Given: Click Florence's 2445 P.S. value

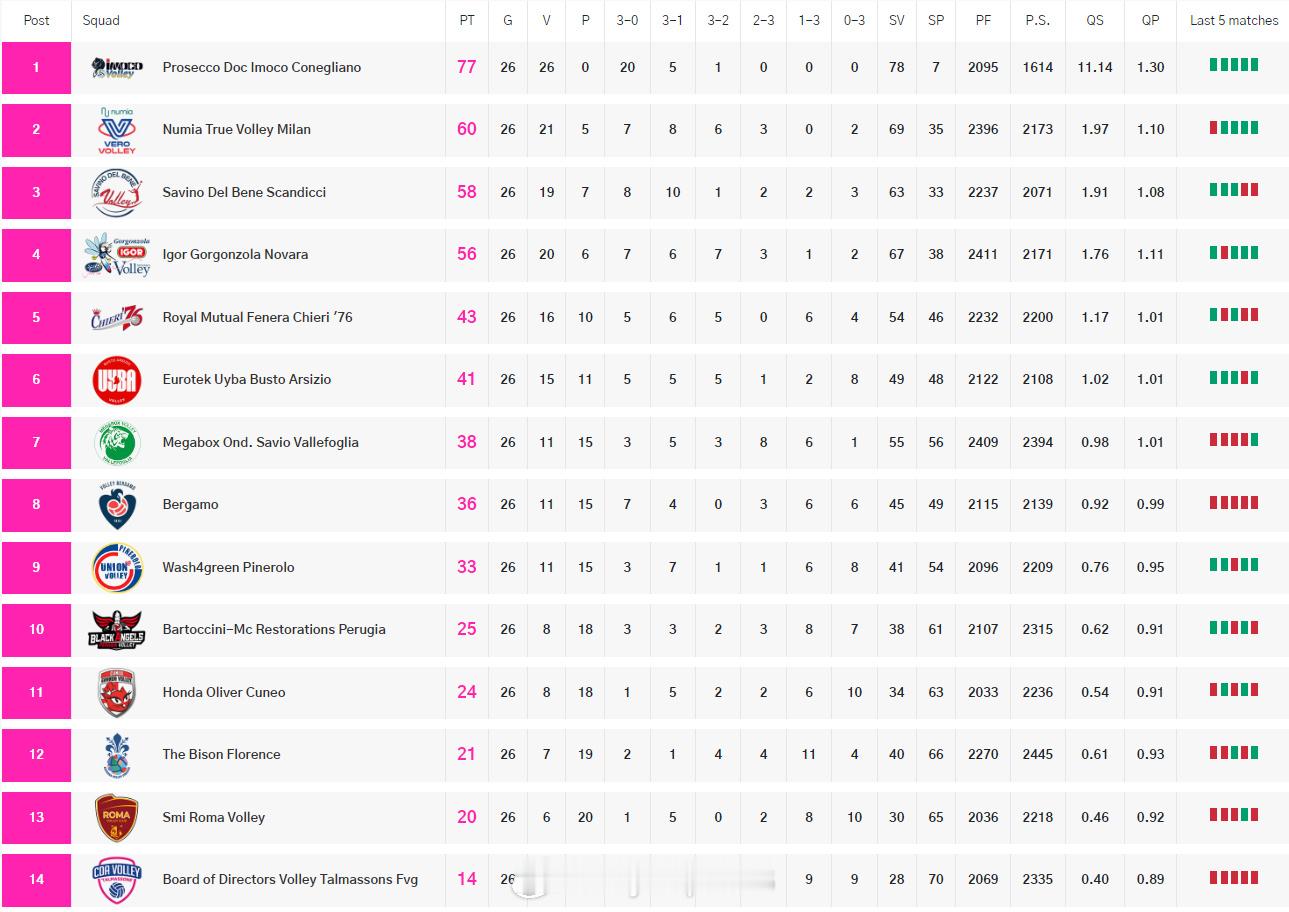Looking at the screenshot, I should coord(1038,754).
